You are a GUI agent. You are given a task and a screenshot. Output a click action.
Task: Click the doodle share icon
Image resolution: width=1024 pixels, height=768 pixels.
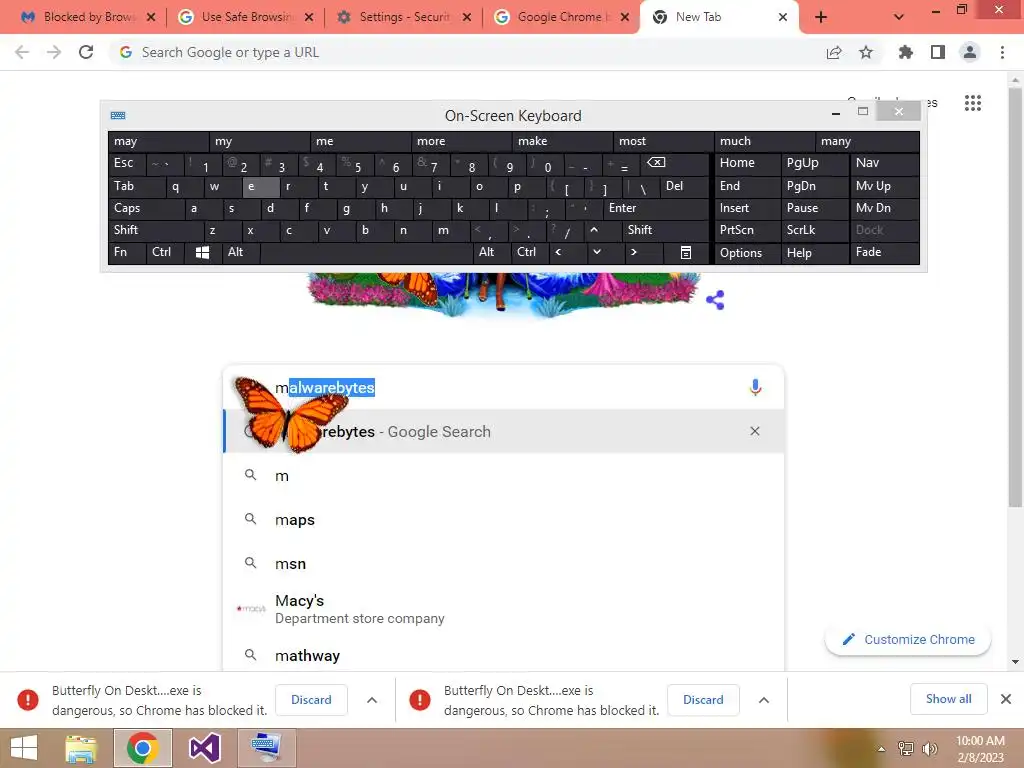pyautogui.click(x=715, y=300)
